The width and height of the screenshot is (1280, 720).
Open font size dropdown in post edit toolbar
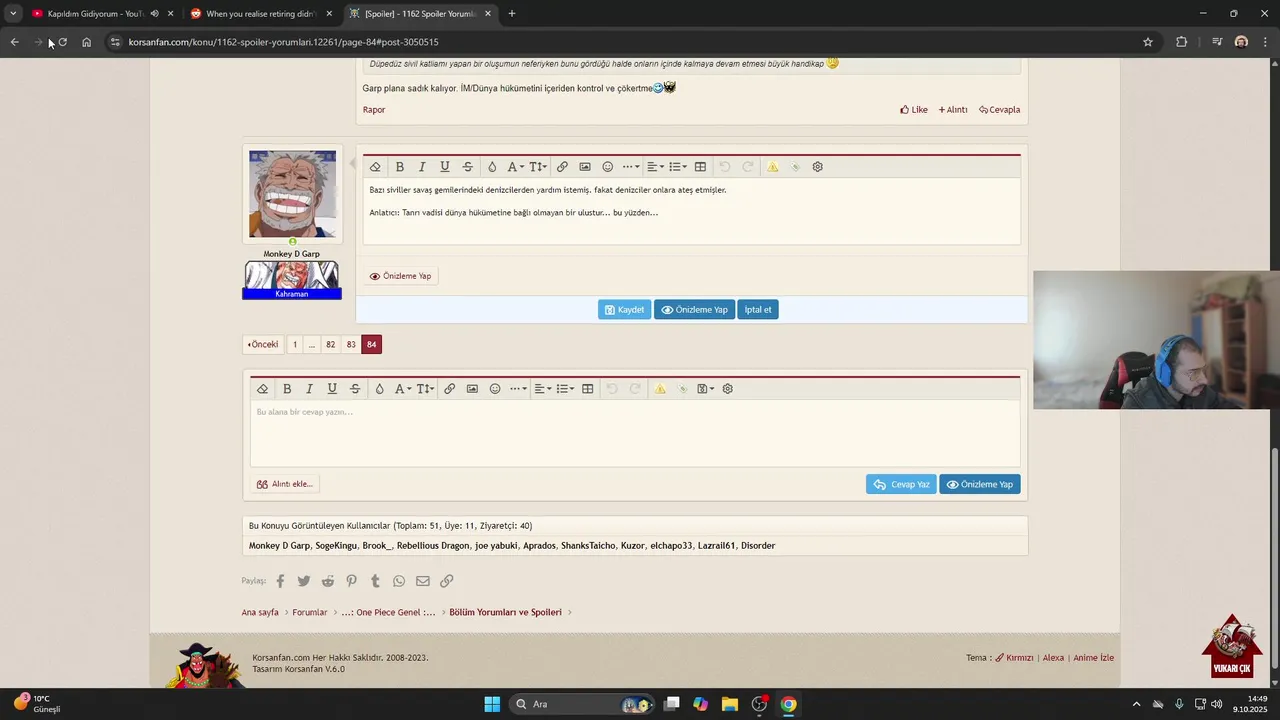[538, 167]
